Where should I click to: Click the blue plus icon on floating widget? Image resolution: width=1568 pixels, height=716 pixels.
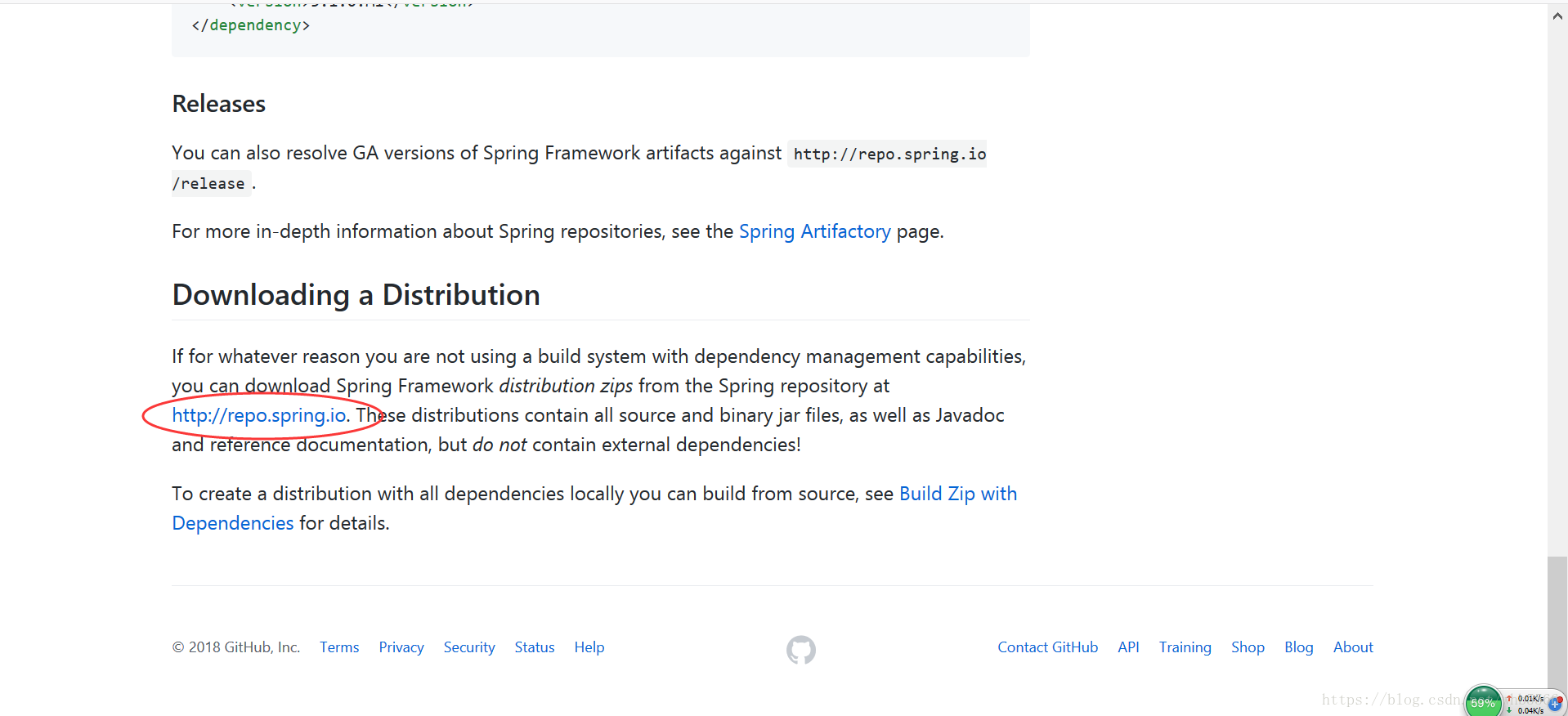(1554, 704)
